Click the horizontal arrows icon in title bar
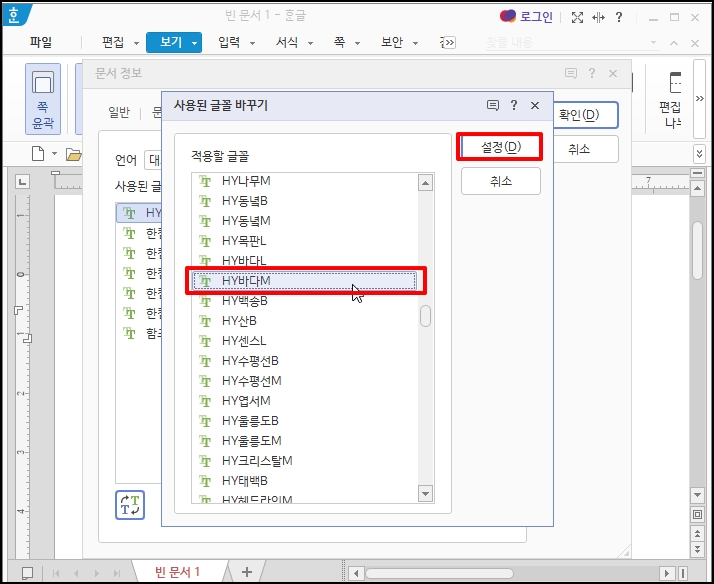The width and height of the screenshot is (714, 584). (x=598, y=18)
